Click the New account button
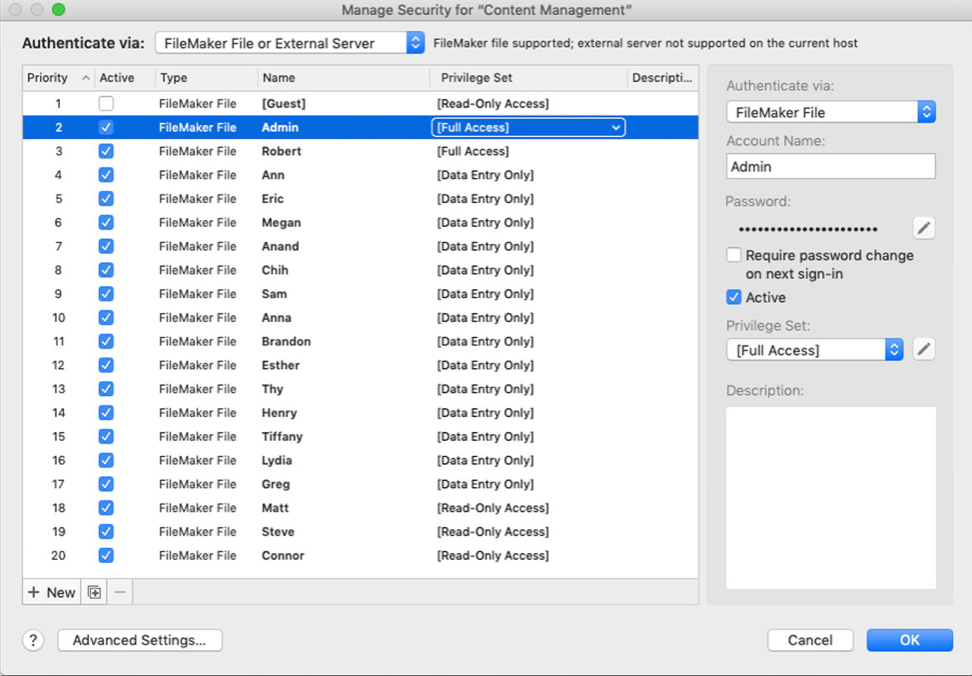The width and height of the screenshot is (972, 676). (52, 592)
